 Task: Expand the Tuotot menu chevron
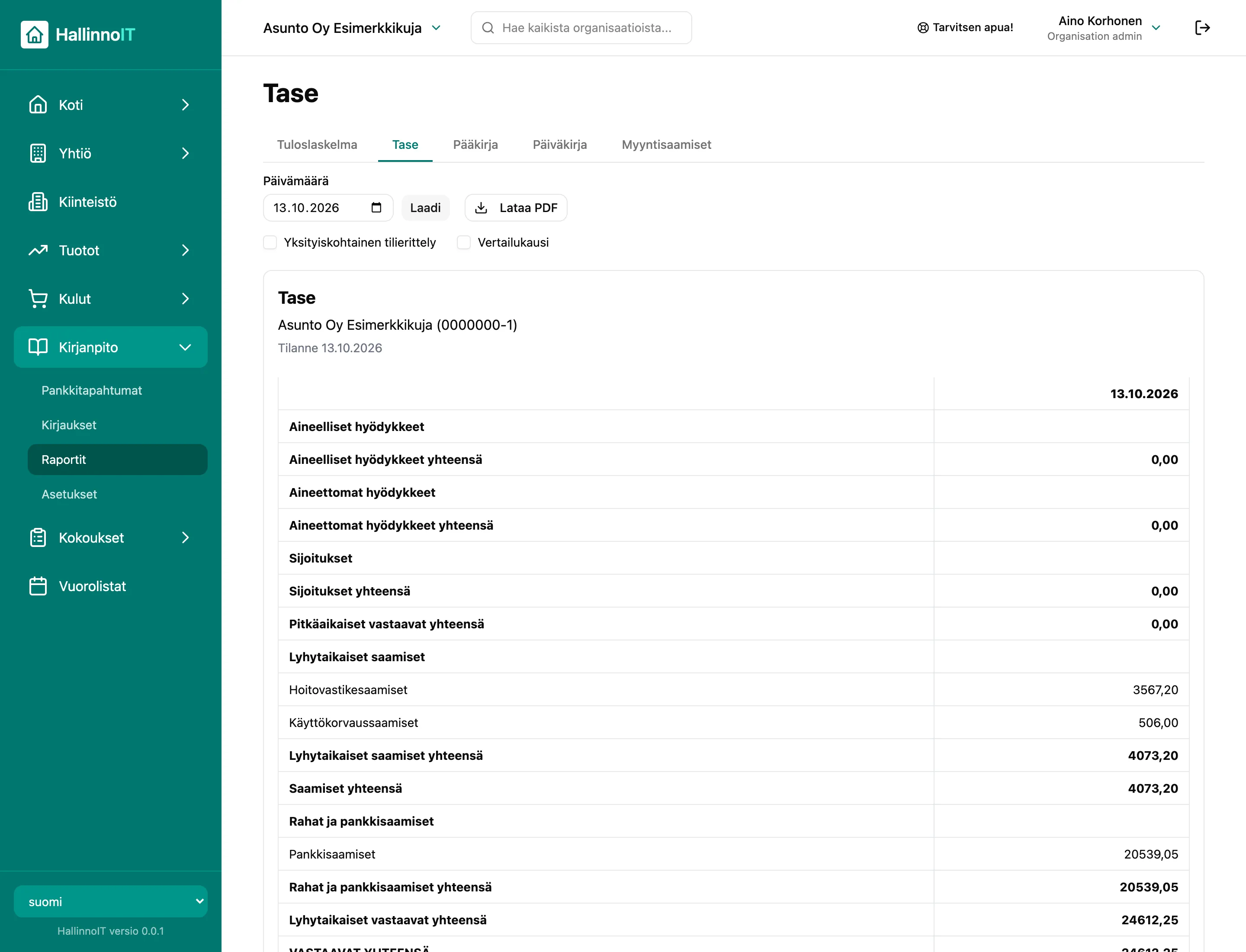(x=185, y=251)
